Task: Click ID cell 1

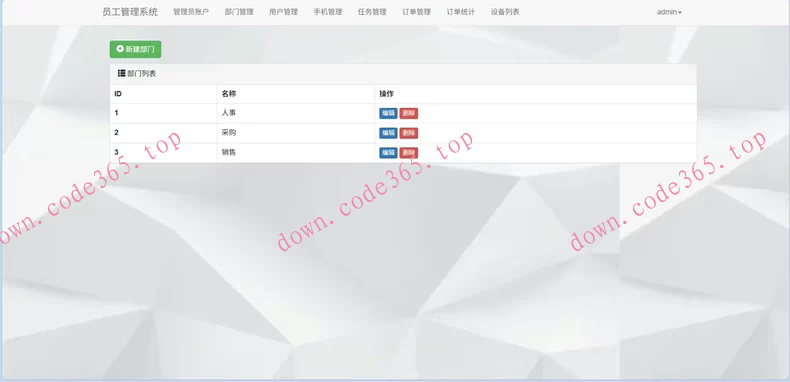Action: [163, 113]
